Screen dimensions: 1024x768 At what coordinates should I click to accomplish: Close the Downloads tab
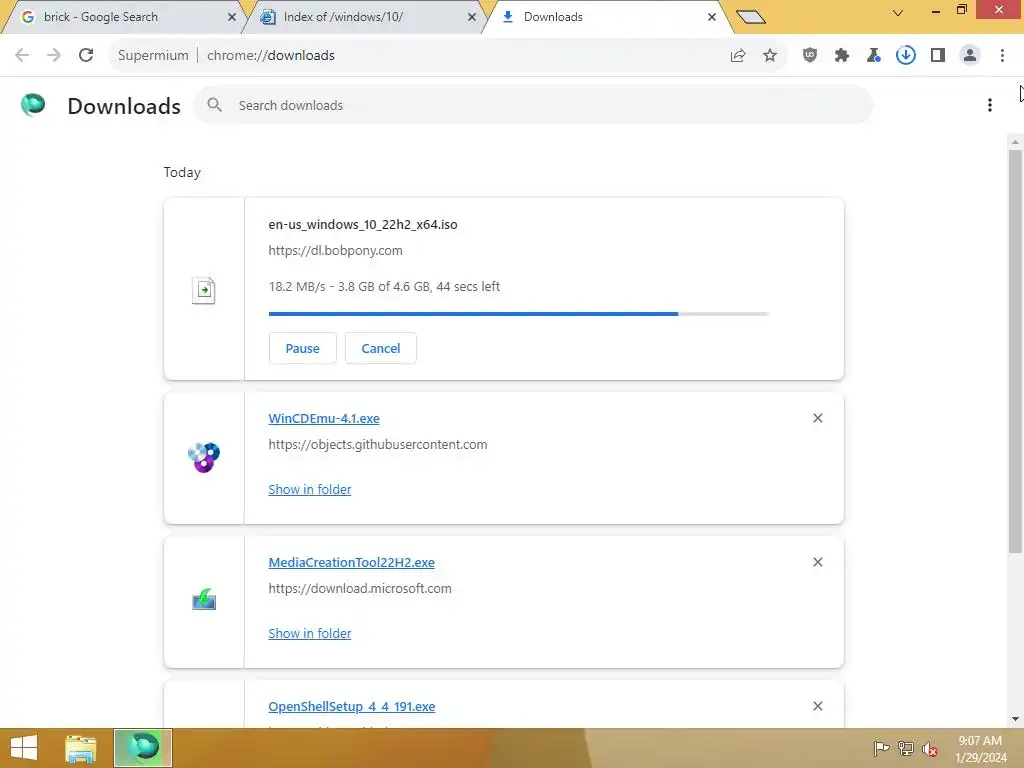[x=712, y=17]
